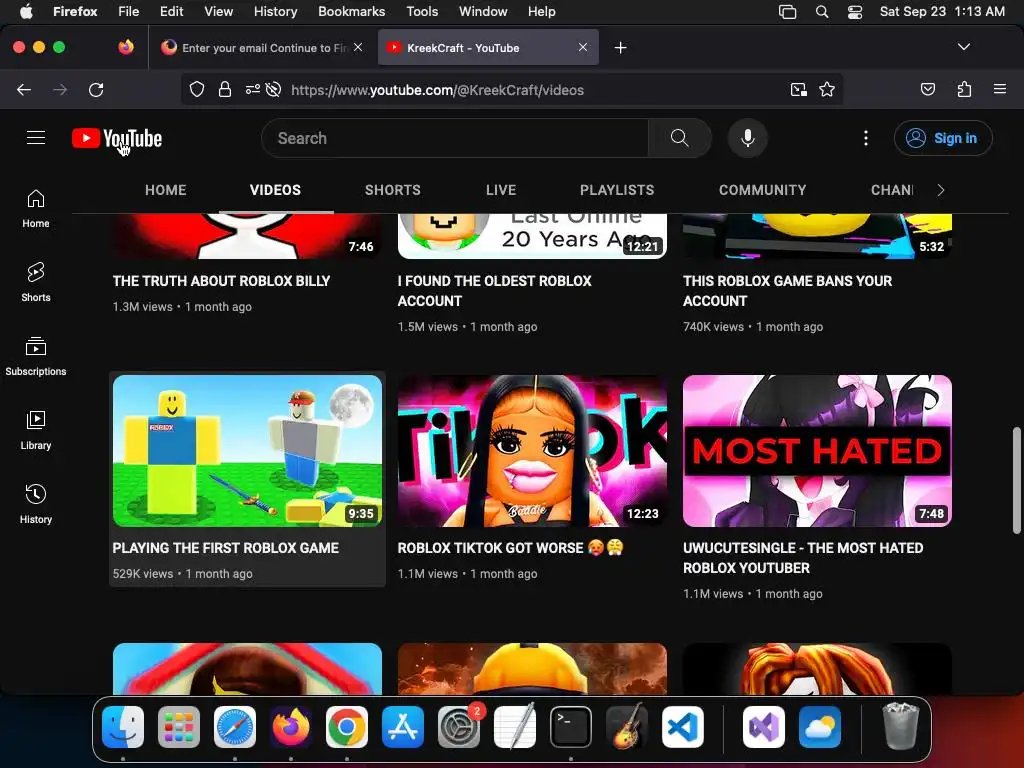Switch to PLAYLISTS tab

617,190
